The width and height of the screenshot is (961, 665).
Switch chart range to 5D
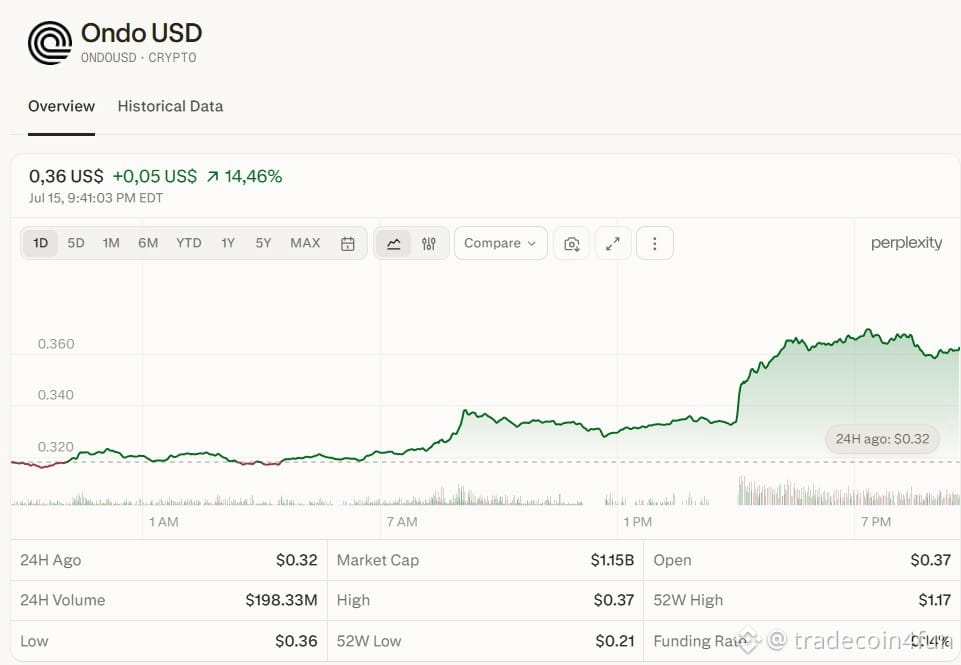[x=76, y=243]
